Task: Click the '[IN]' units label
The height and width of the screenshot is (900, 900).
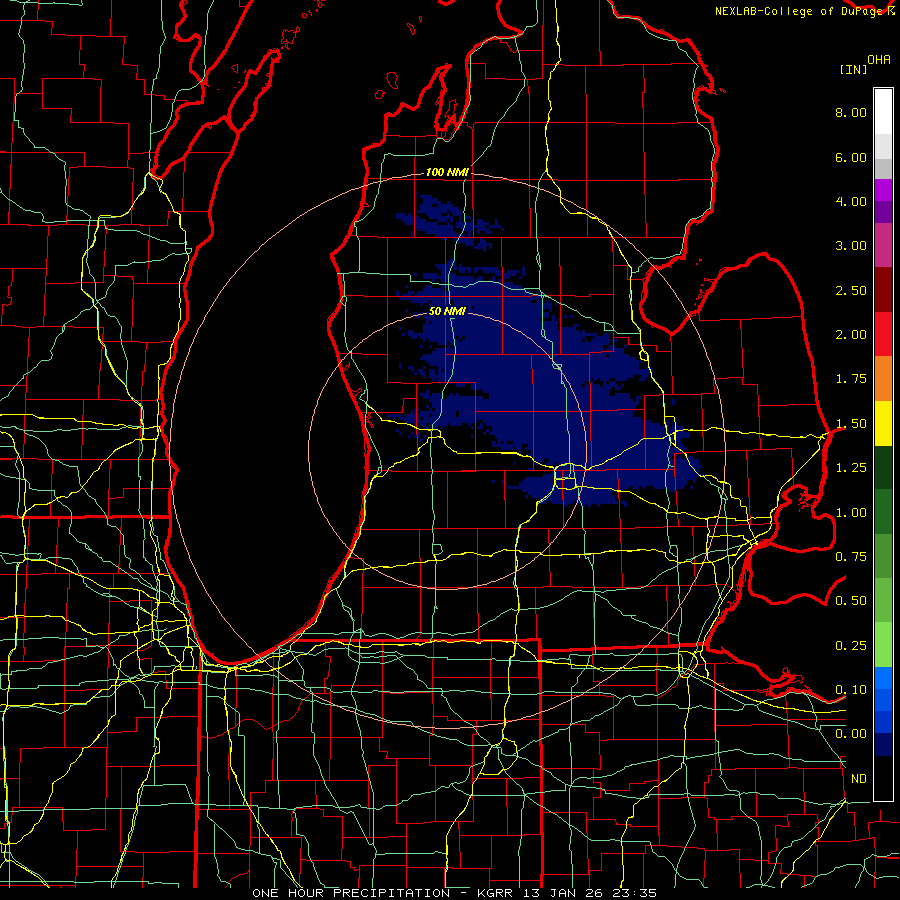Action: tap(853, 69)
